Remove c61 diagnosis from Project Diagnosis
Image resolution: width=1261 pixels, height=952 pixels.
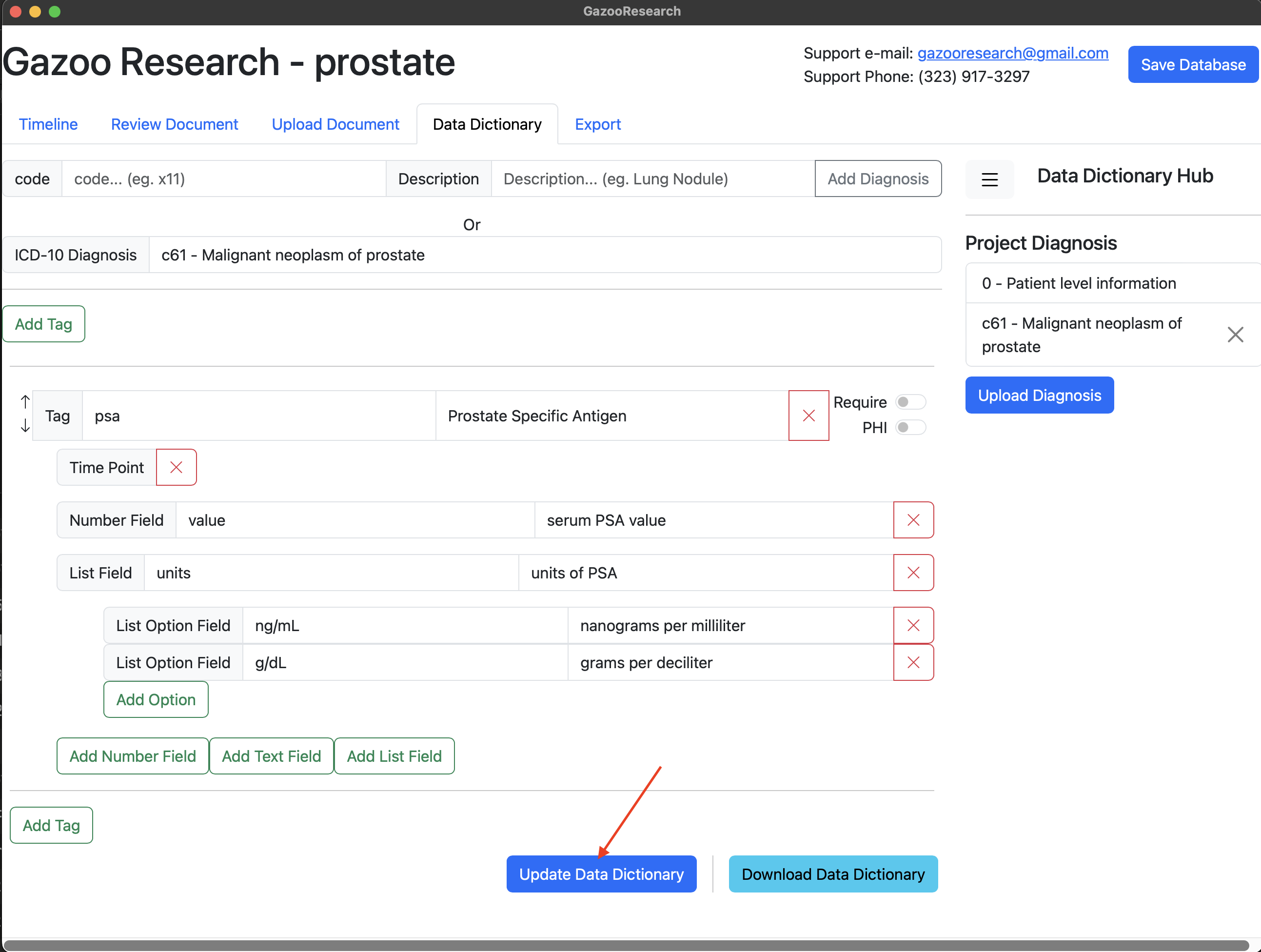(x=1235, y=335)
